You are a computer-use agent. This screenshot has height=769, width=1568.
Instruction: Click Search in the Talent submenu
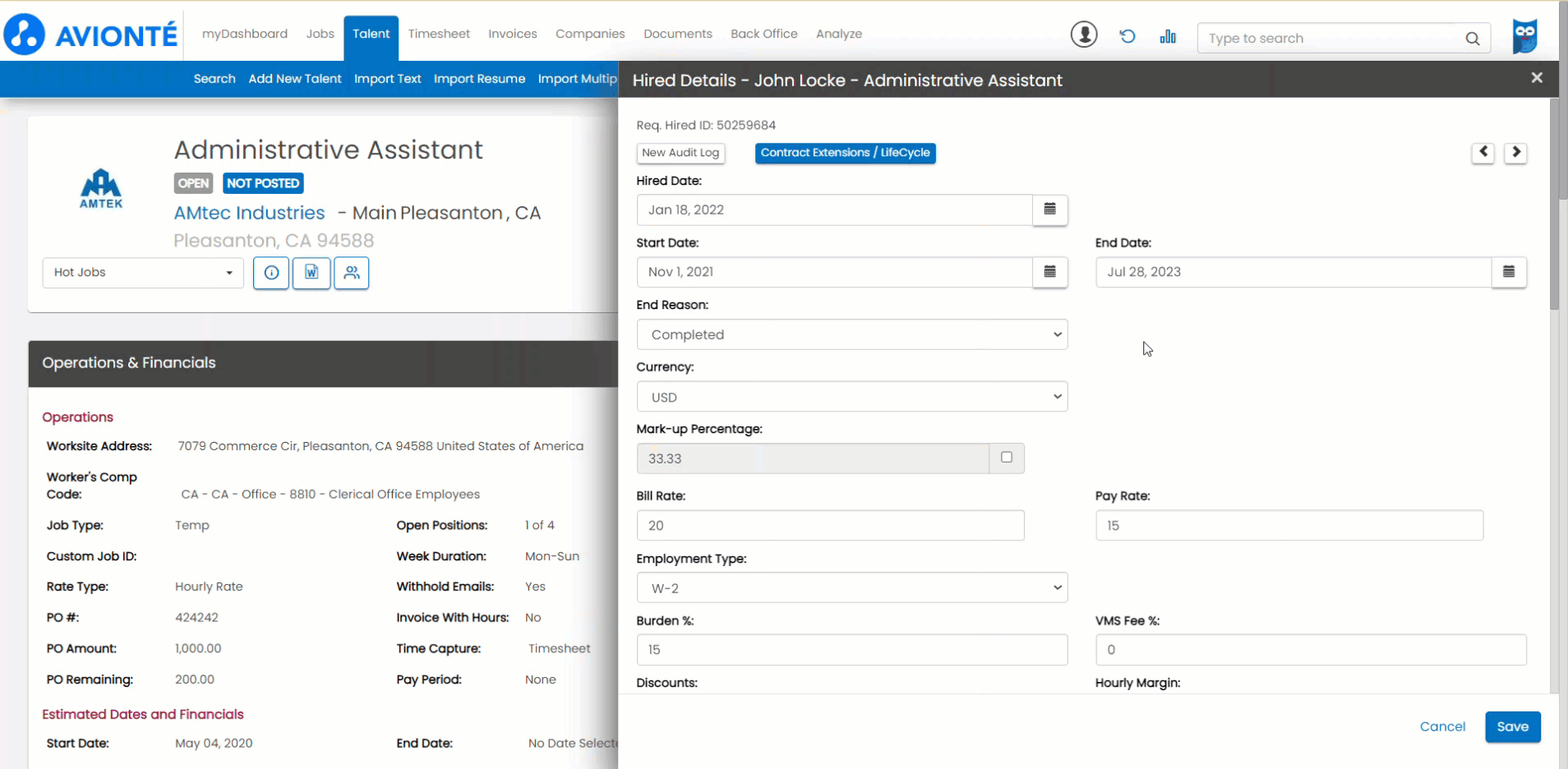pos(214,79)
